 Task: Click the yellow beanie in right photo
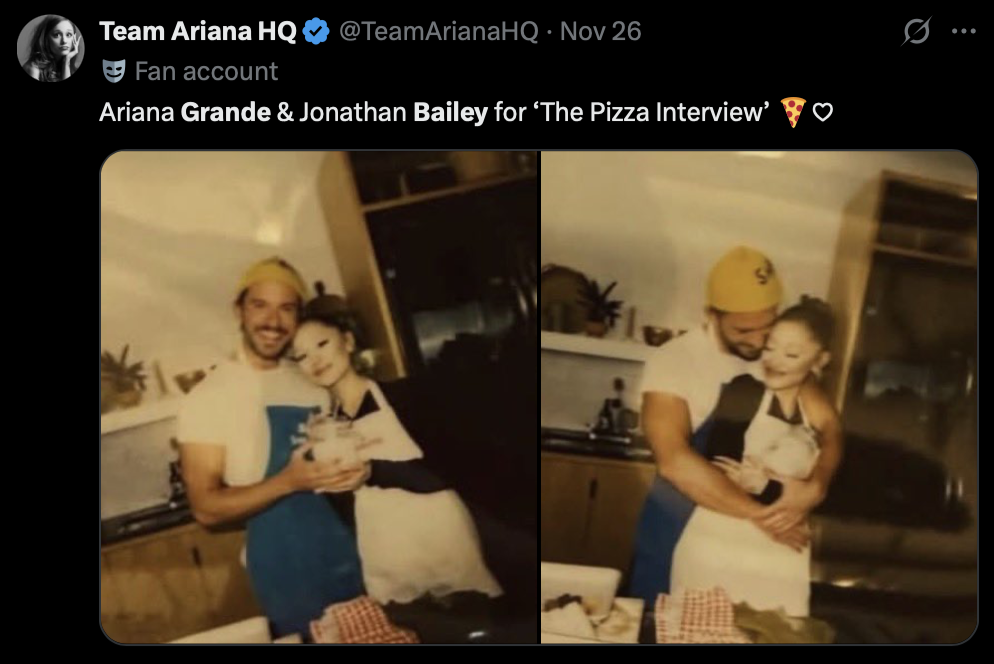pyautogui.click(x=743, y=279)
